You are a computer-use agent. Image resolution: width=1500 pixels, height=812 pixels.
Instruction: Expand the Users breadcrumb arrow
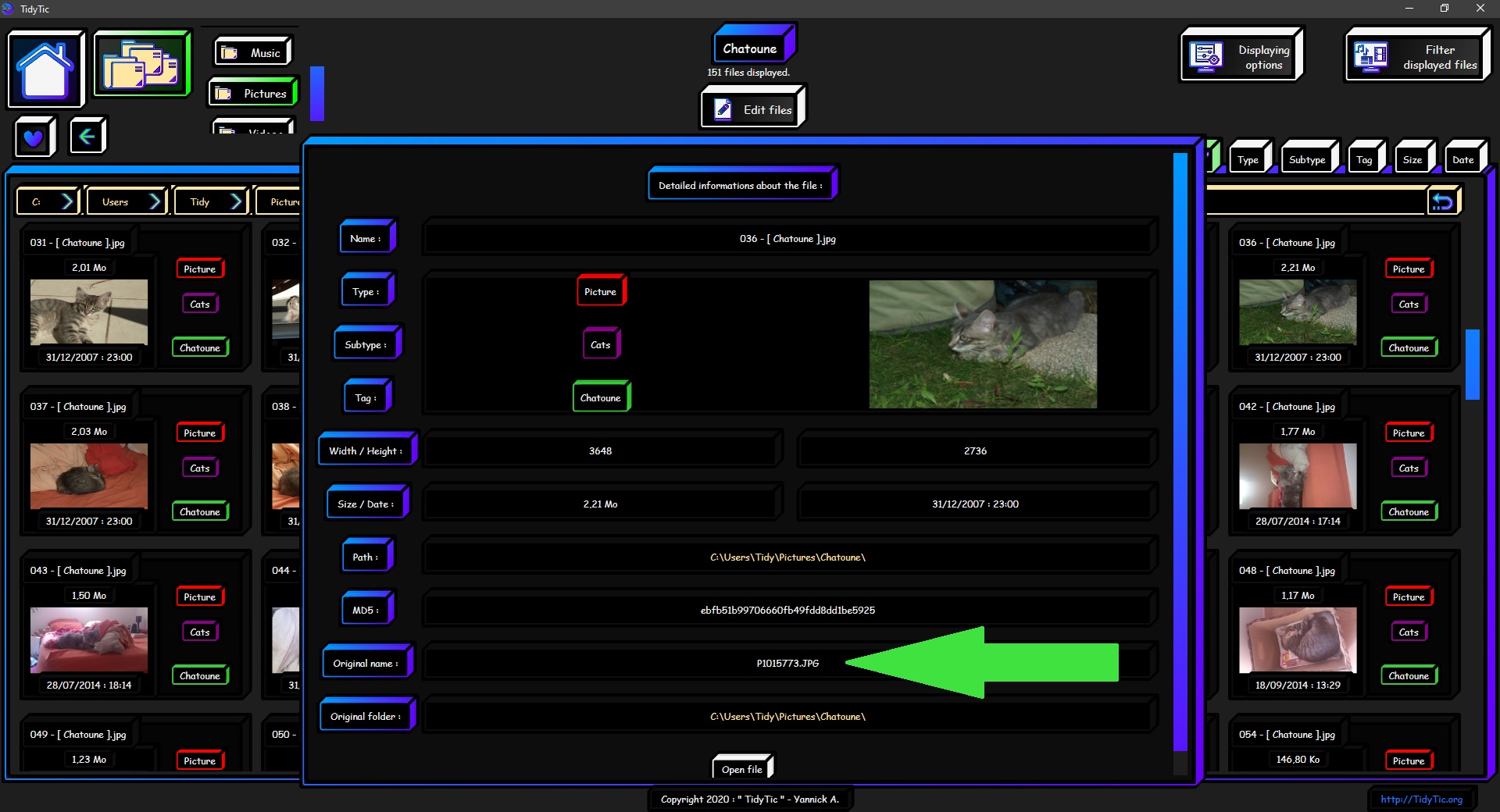pos(155,201)
